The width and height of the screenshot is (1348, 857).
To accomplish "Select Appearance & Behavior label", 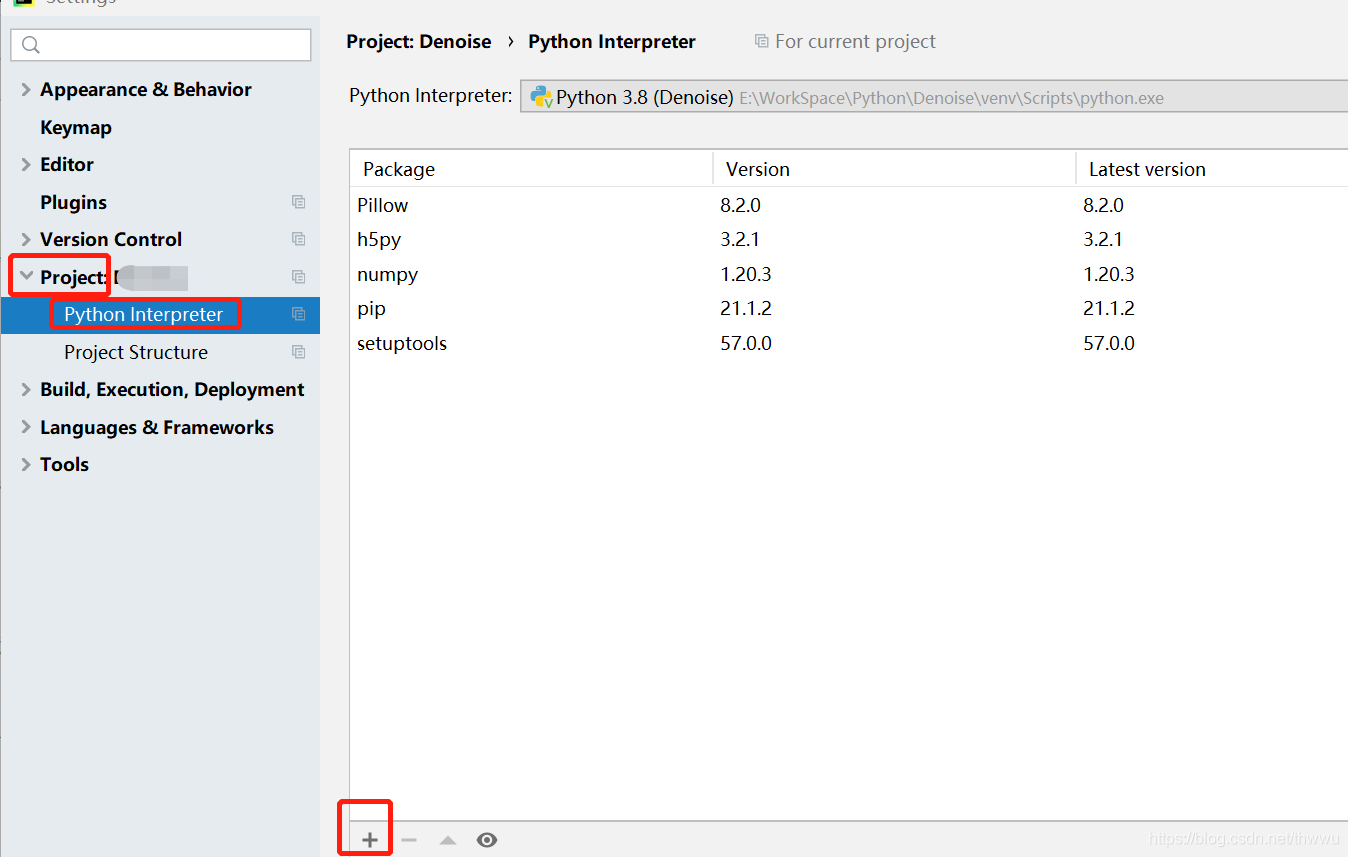I will (x=146, y=89).
